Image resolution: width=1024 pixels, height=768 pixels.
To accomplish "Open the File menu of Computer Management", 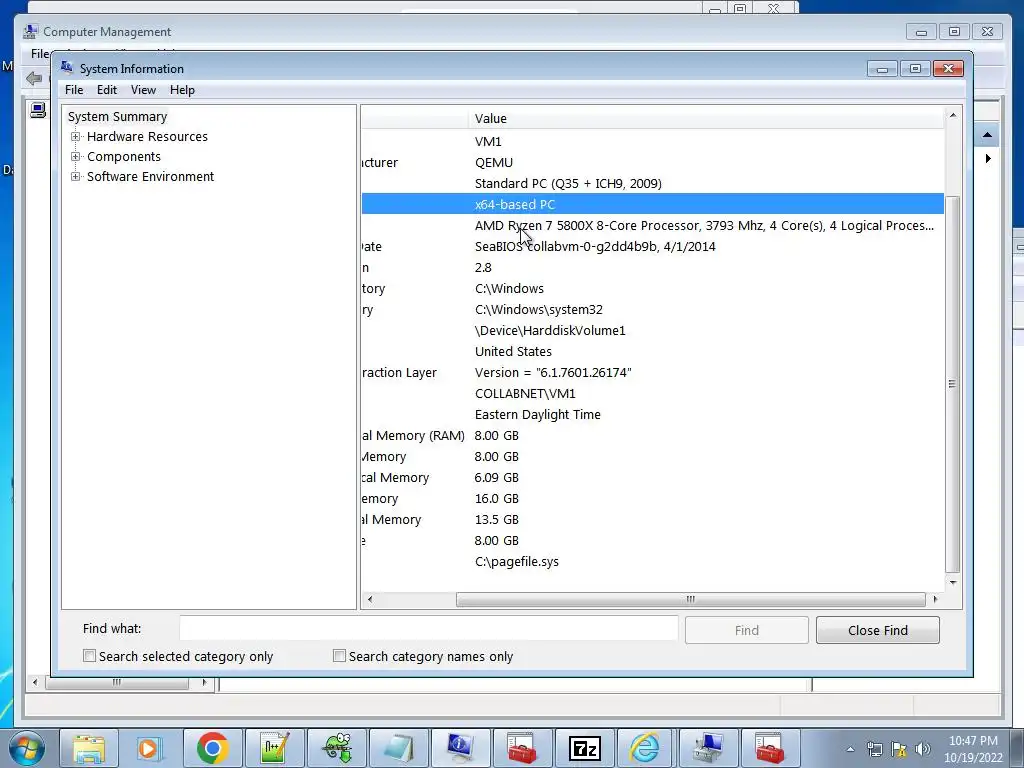I will (x=39, y=54).
